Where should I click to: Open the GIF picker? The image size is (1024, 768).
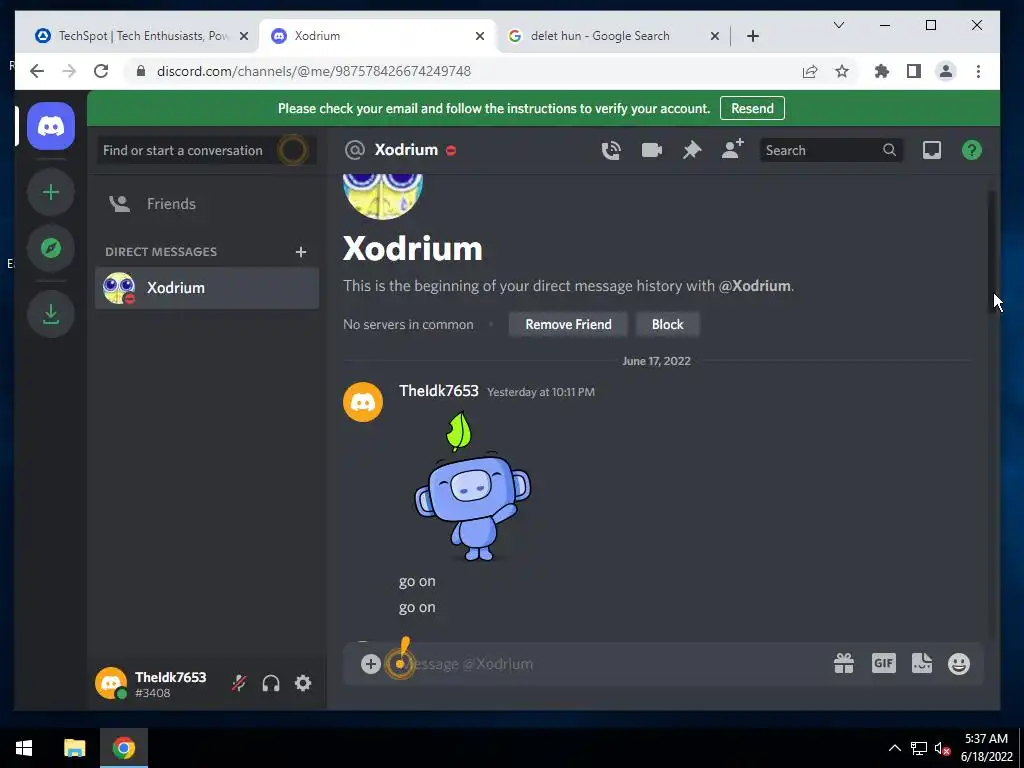tap(883, 664)
